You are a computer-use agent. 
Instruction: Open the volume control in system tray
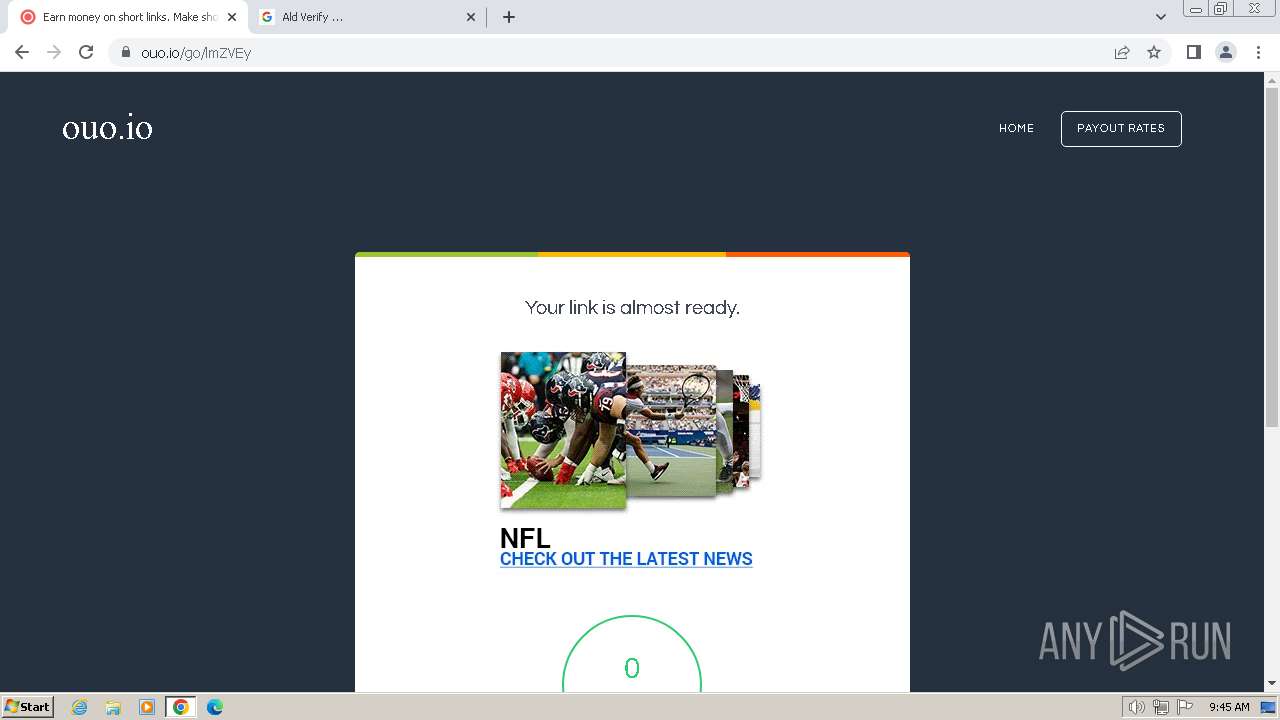click(1137, 707)
